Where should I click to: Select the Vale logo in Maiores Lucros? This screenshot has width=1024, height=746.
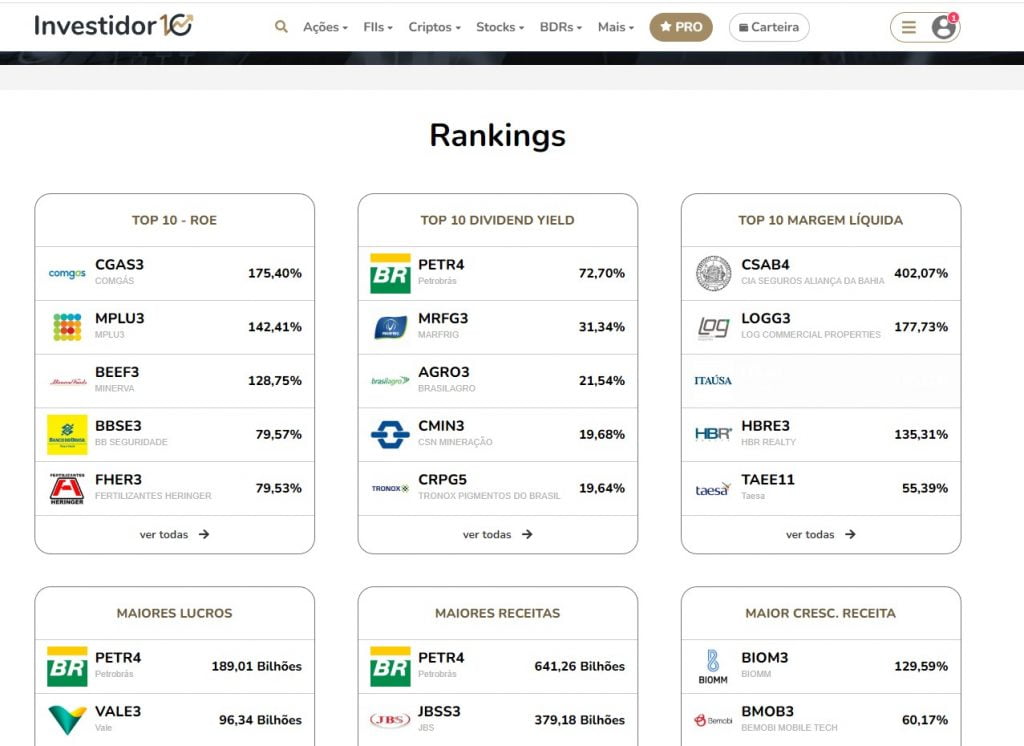pyautogui.click(x=67, y=720)
